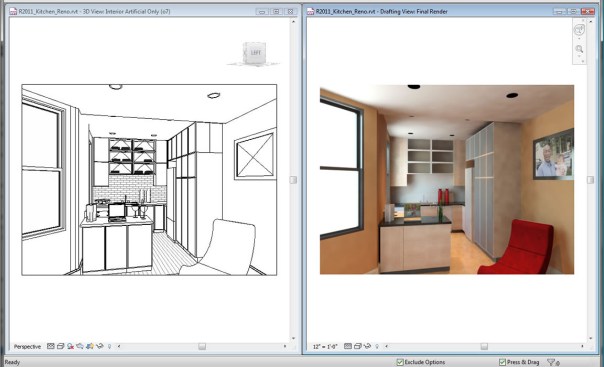Click left arrow of 3D view horizontal scrollbar
This screenshot has height=367, width=604.
click(119, 346)
